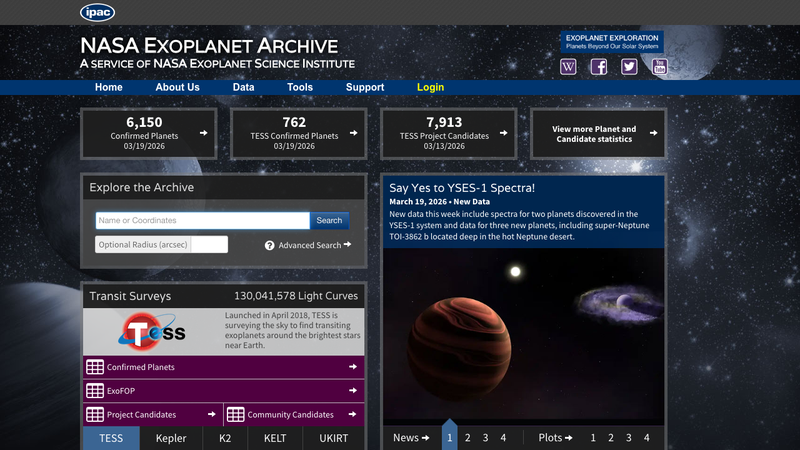This screenshot has height=450, width=800.
Task: Switch to the KELT tab
Action: 275,438
